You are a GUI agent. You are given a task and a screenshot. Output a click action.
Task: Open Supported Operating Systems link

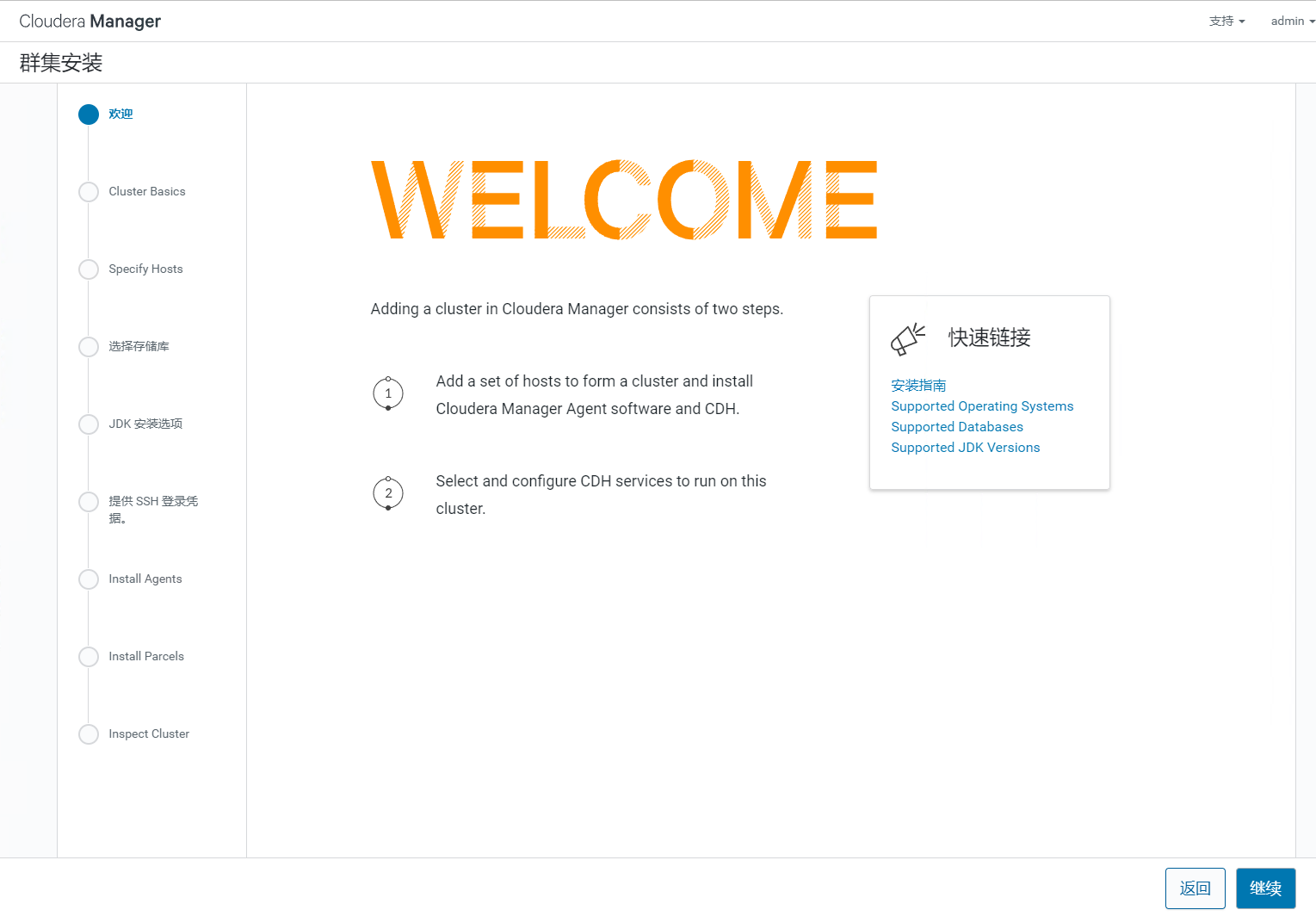point(982,406)
